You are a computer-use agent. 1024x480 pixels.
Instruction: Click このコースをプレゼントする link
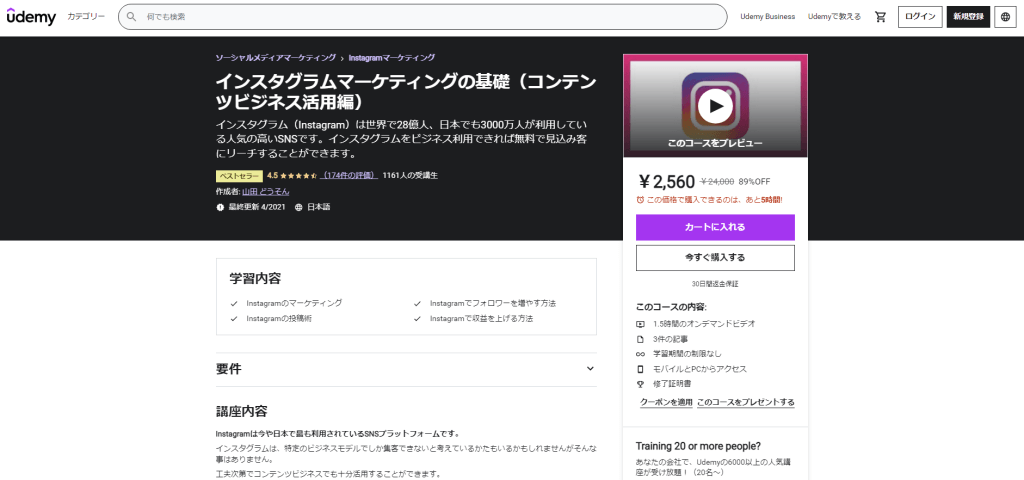click(746, 402)
